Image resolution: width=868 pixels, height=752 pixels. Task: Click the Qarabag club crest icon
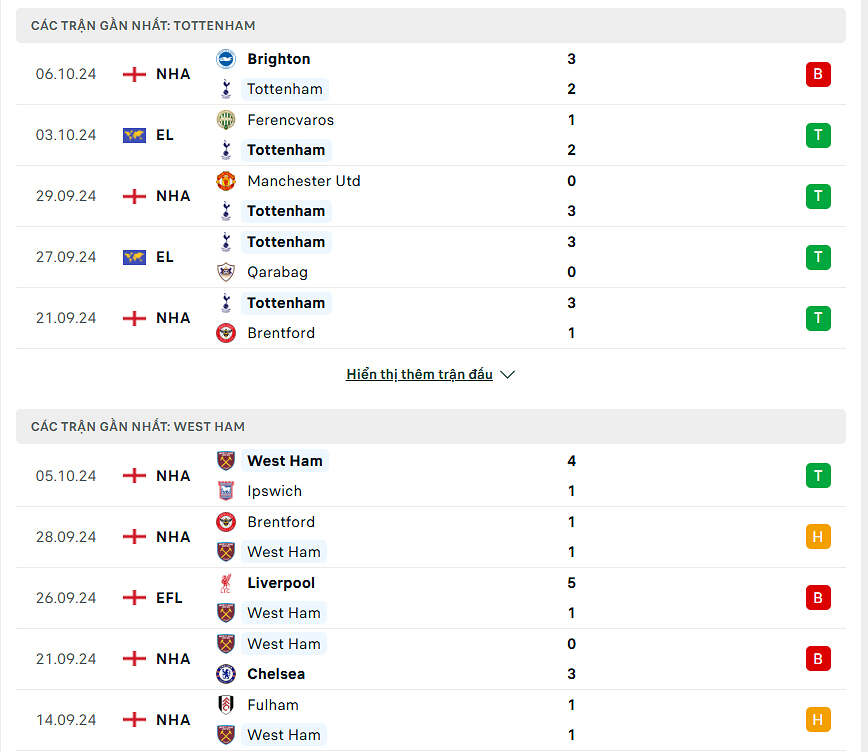coord(226,272)
